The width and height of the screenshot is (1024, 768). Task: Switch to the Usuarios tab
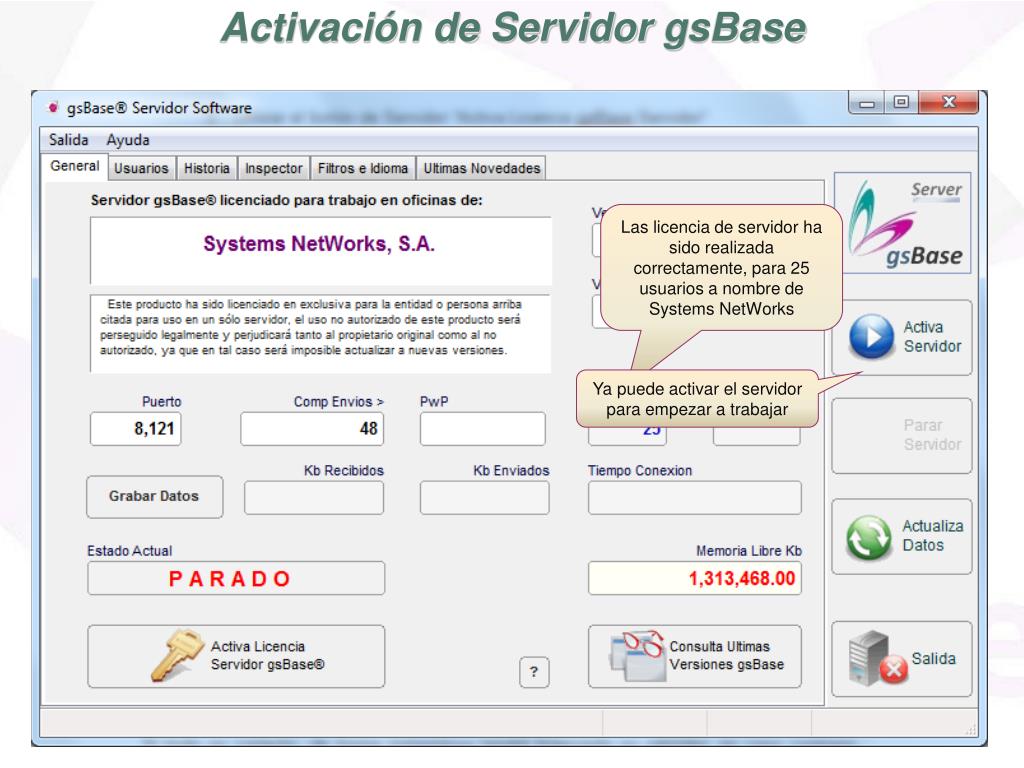click(x=141, y=168)
